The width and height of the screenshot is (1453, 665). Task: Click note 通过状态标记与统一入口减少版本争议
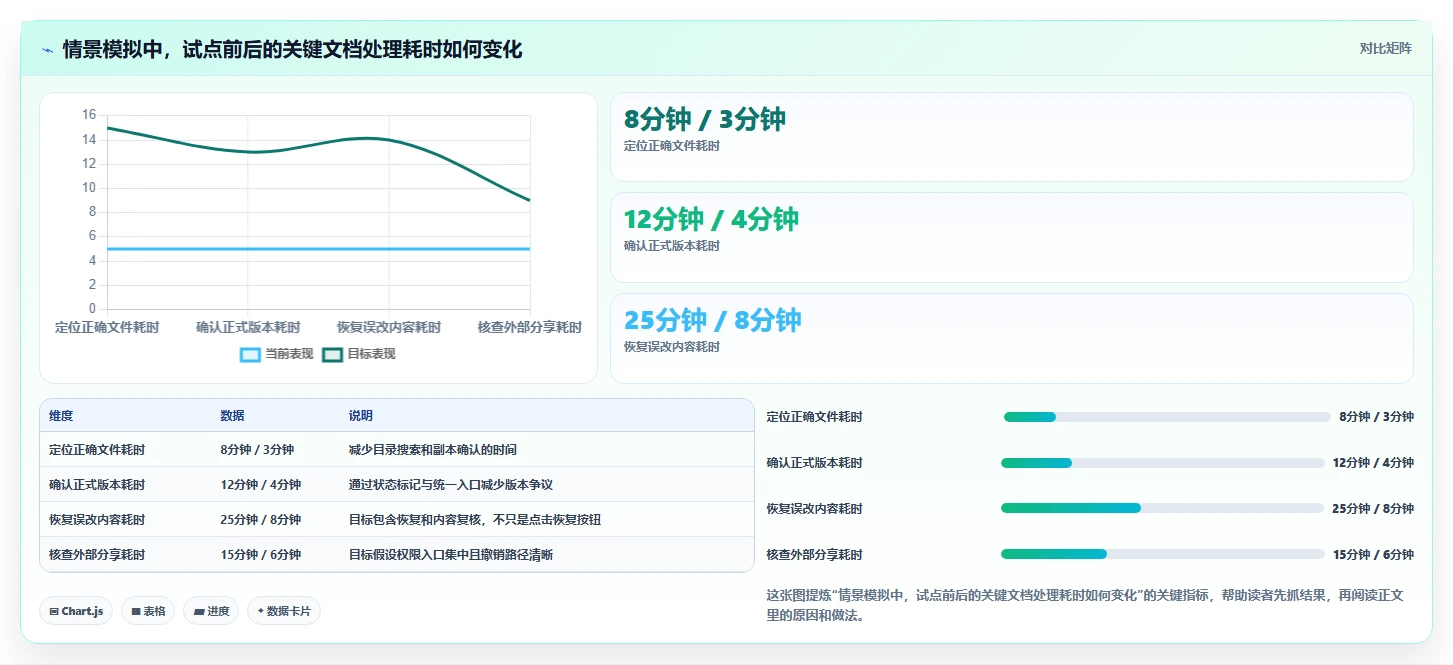(451, 485)
